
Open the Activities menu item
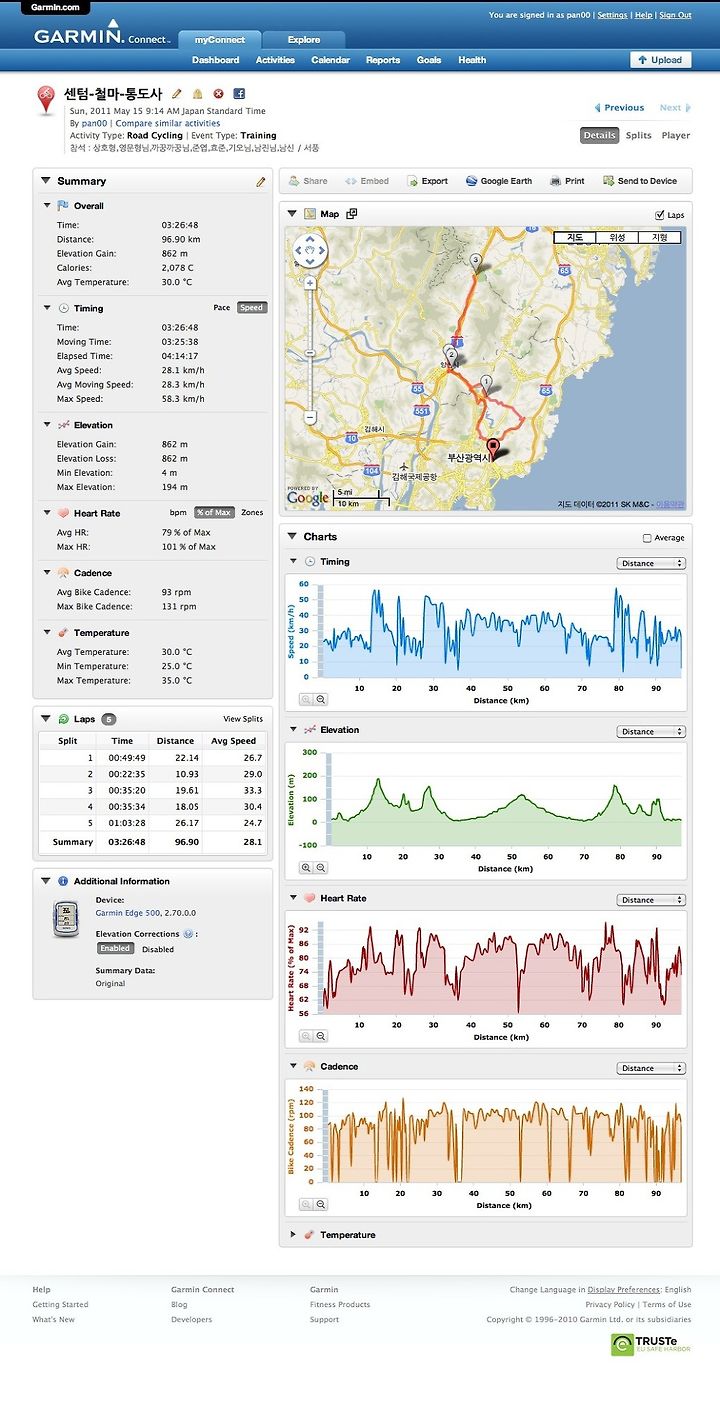coord(275,60)
